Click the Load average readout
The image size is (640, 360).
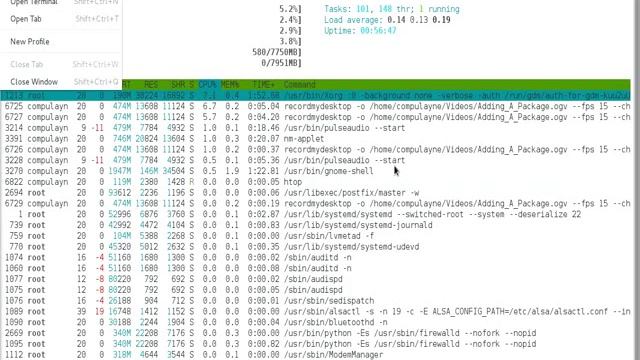[387, 20]
